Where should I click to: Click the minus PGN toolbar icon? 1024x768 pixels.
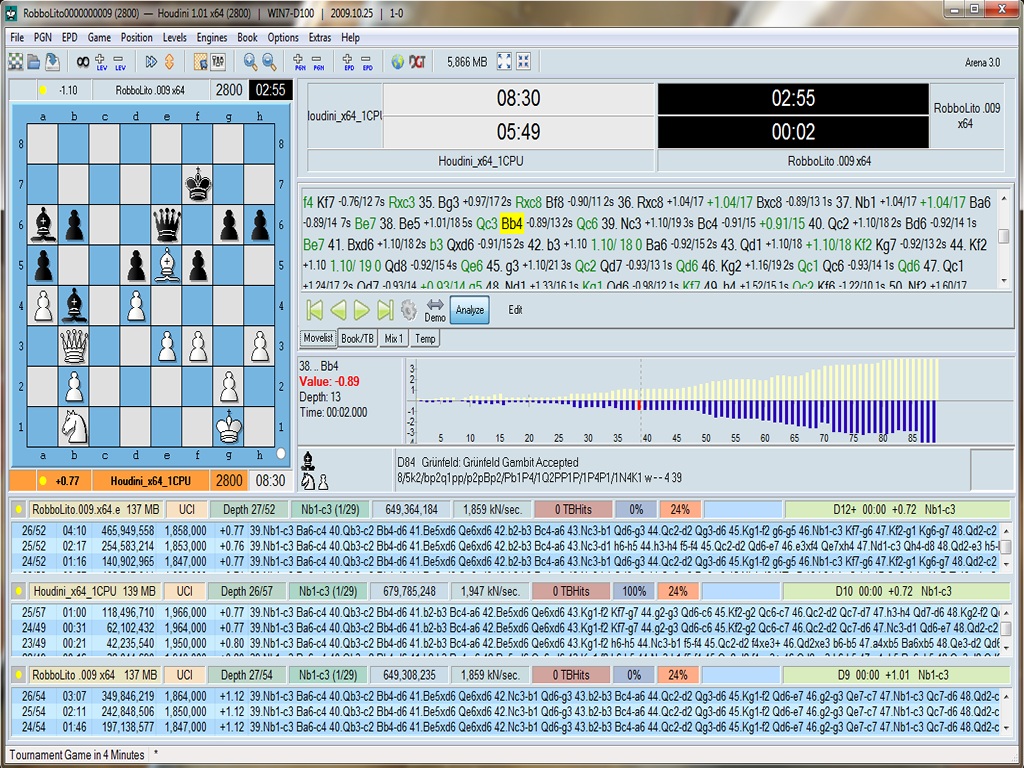point(318,61)
